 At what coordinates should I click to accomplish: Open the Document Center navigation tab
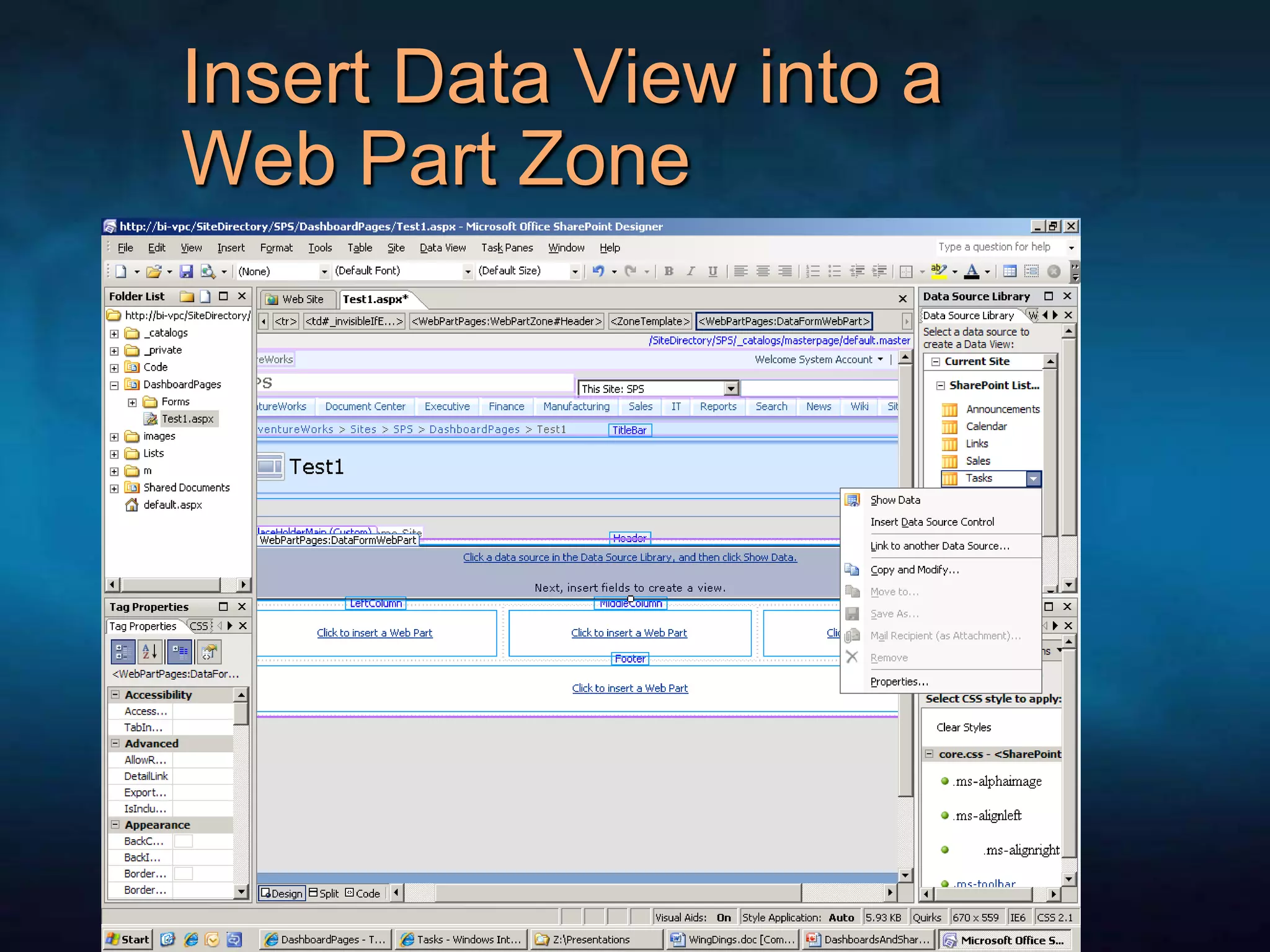point(365,407)
